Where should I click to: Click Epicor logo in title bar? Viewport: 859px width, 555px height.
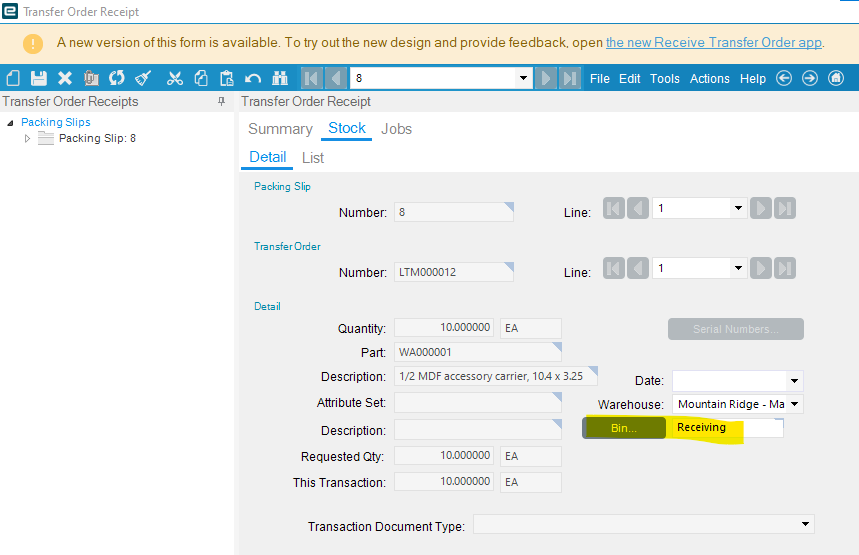[x=10, y=11]
